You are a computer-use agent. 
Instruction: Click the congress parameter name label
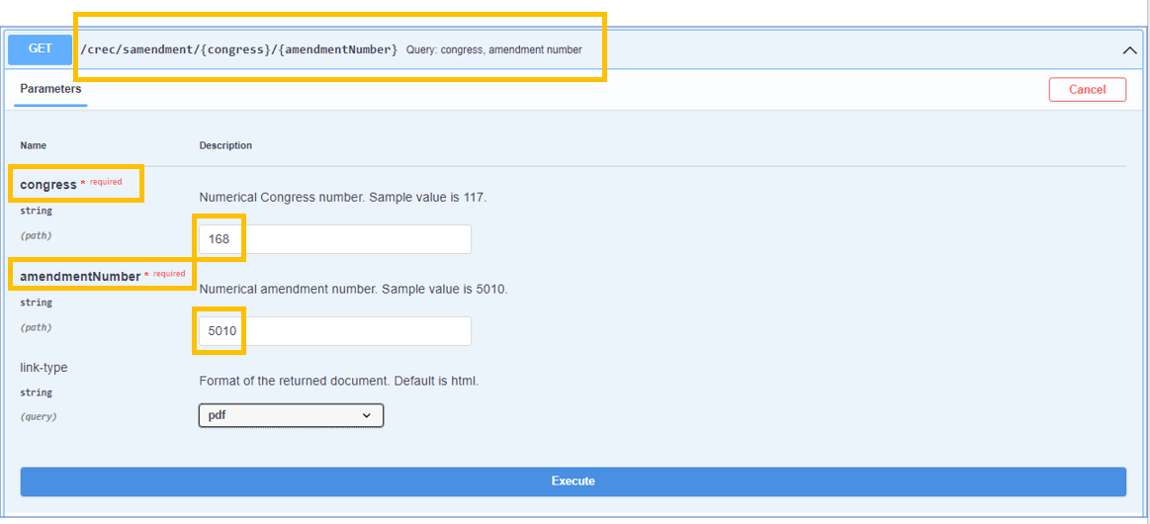click(48, 185)
